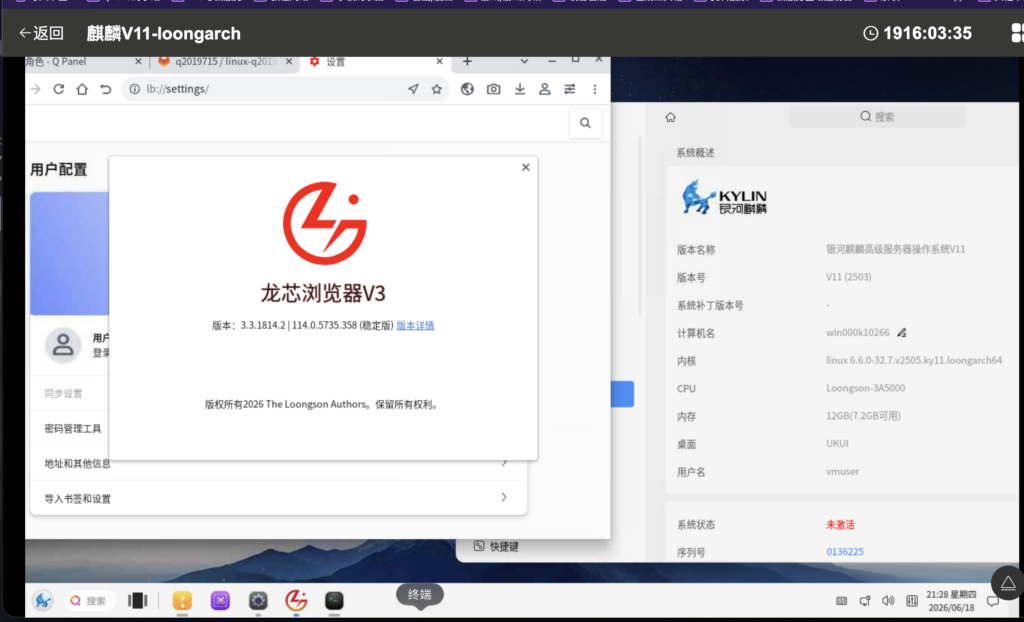Click the user avatar in 用户配置
Image resolution: width=1024 pixels, height=622 pixels.
63,345
